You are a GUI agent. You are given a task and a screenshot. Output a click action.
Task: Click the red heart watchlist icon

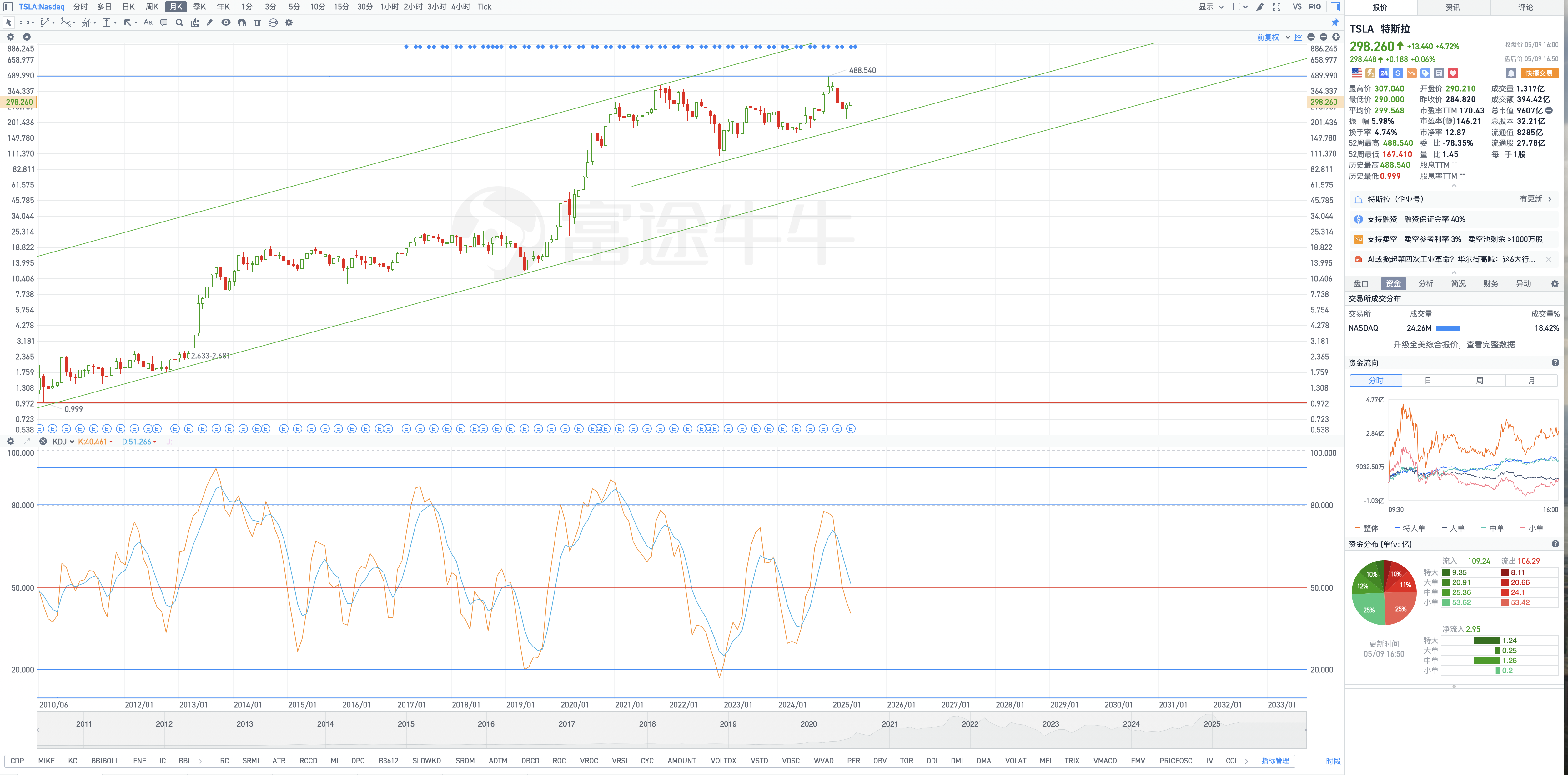(1453, 73)
